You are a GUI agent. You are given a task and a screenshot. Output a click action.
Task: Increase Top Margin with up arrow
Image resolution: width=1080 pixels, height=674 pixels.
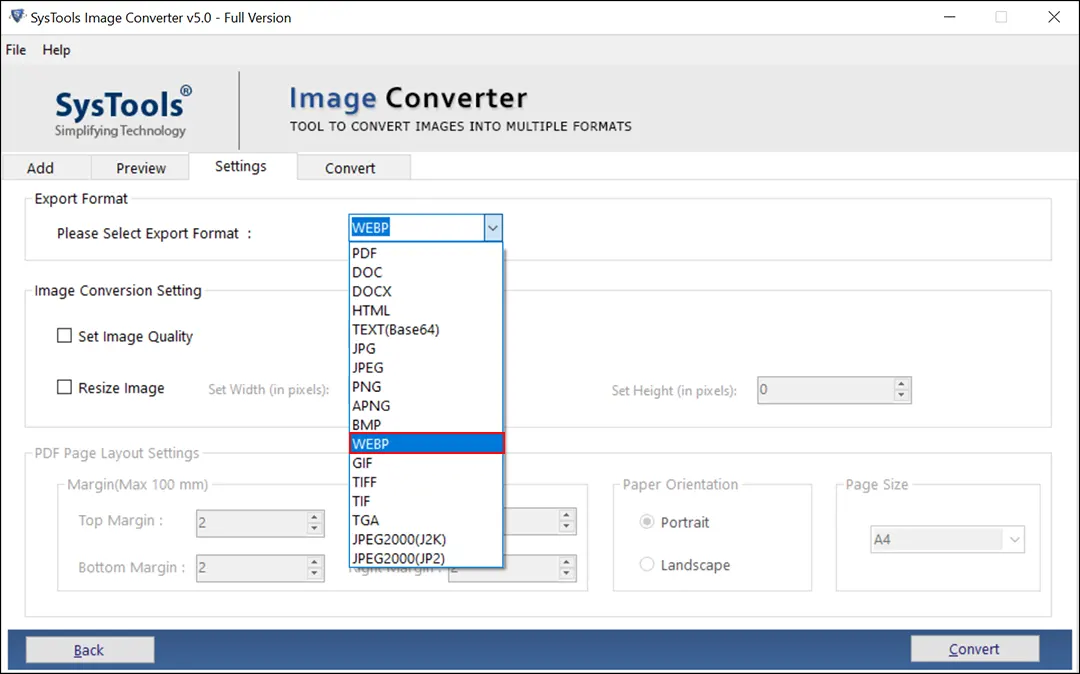click(x=314, y=517)
